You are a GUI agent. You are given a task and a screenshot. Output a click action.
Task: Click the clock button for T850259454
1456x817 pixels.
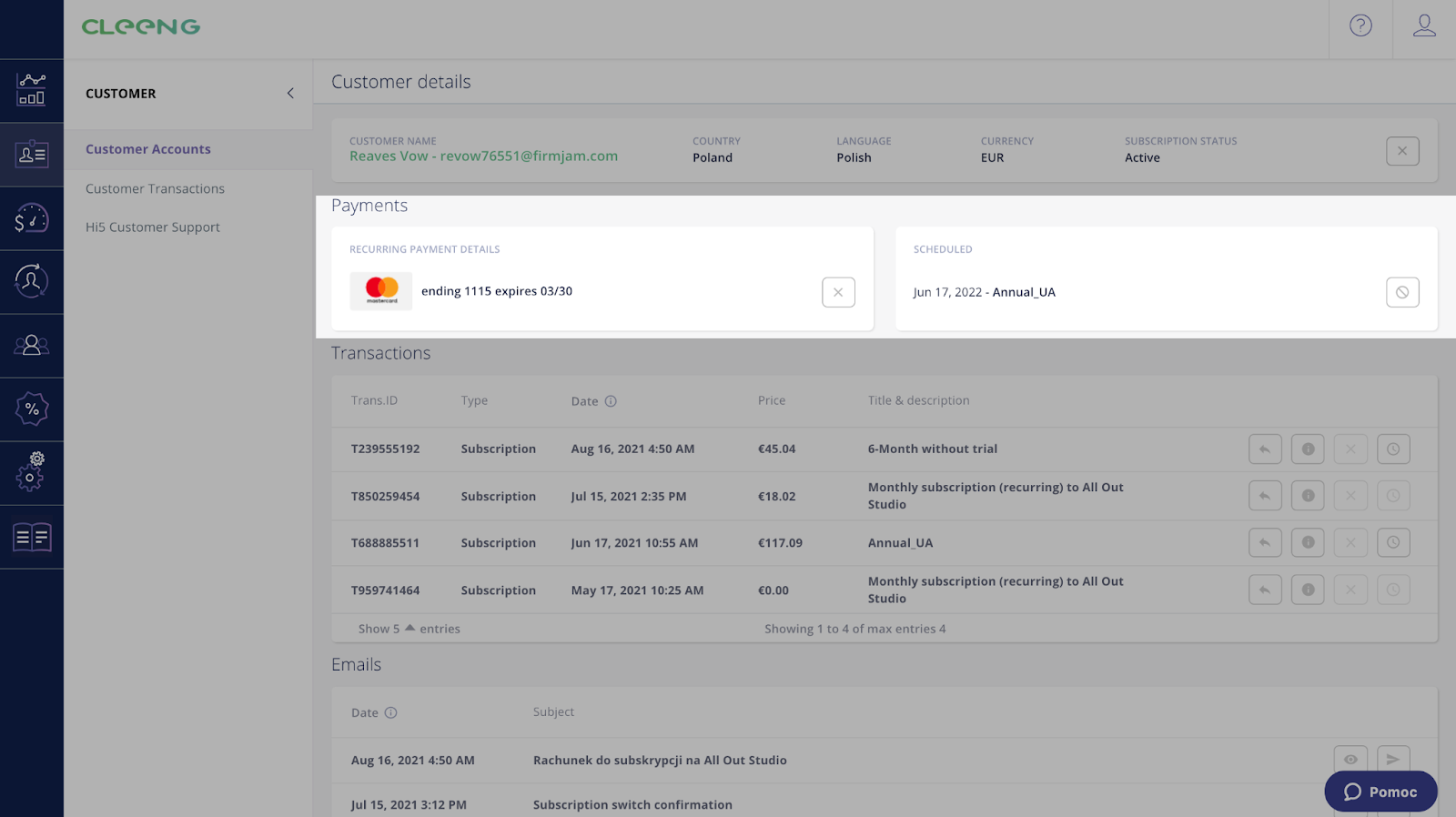pos(1393,496)
